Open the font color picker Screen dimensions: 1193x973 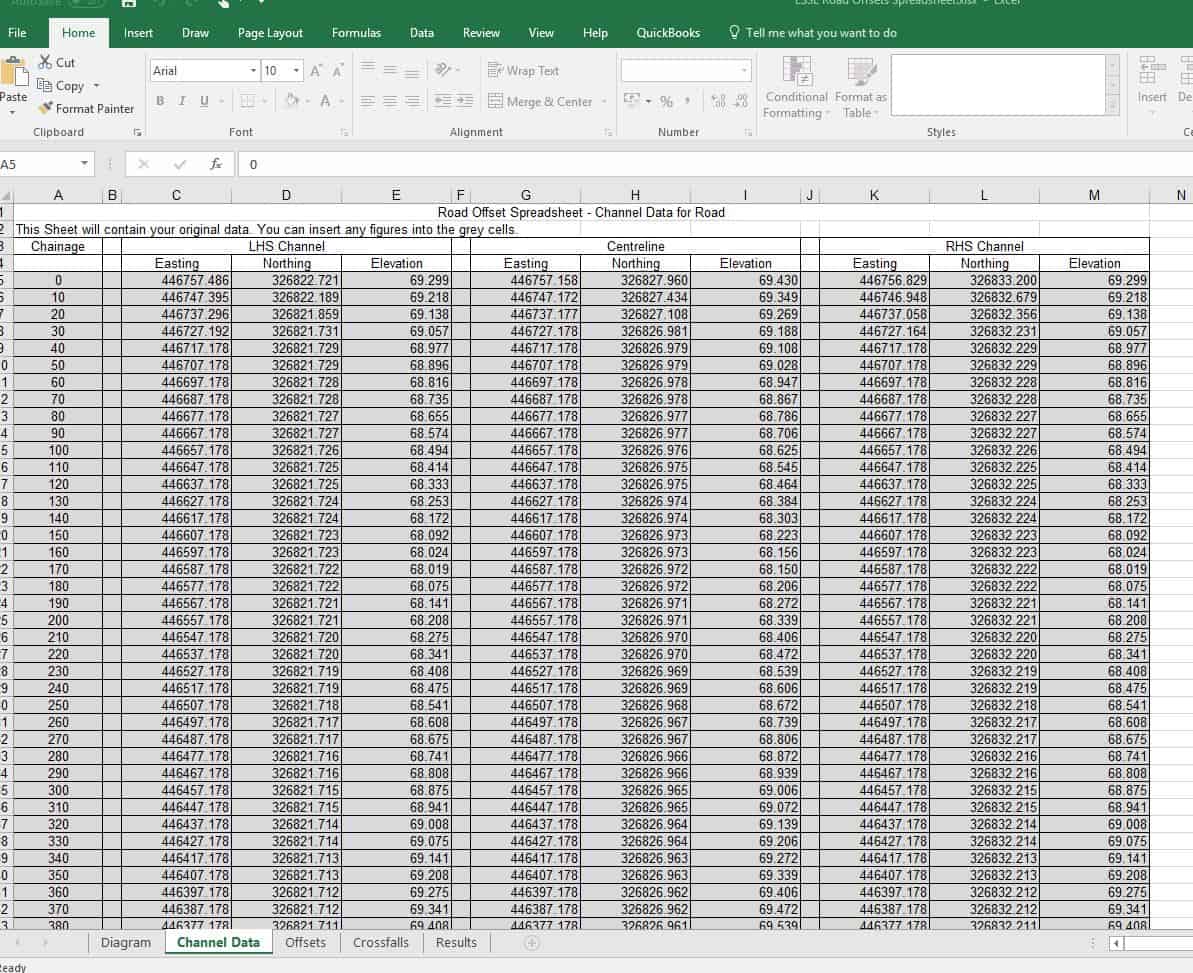tap(342, 101)
